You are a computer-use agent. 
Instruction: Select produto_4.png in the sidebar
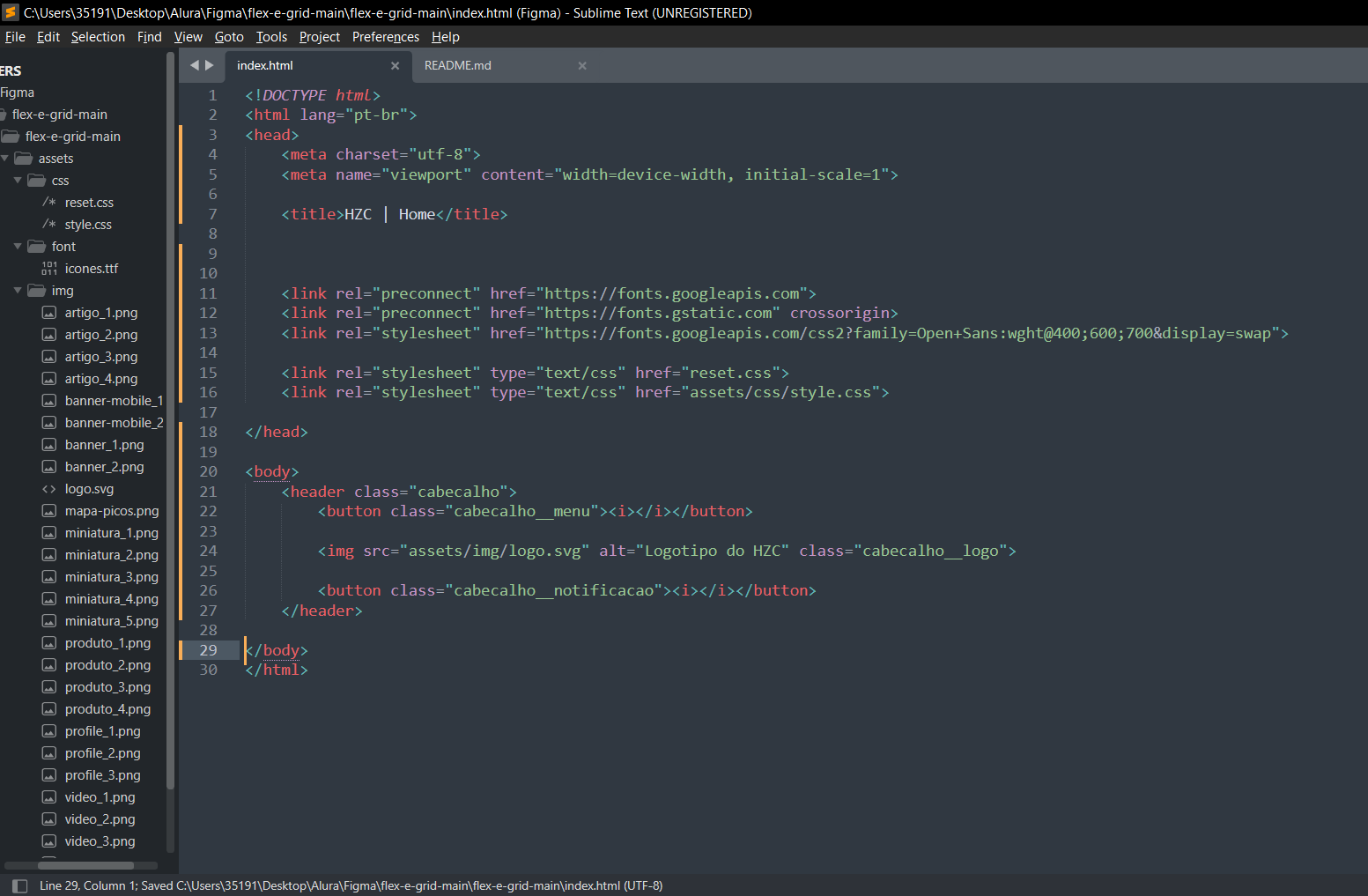click(x=107, y=709)
